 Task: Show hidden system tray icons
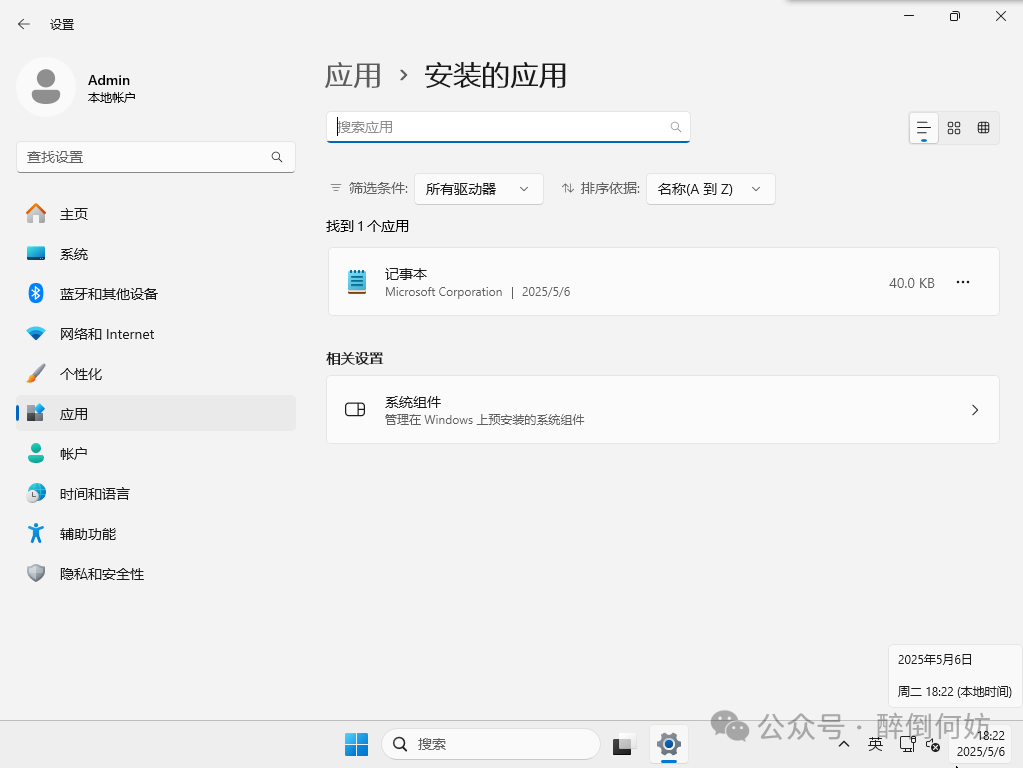pos(844,744)
